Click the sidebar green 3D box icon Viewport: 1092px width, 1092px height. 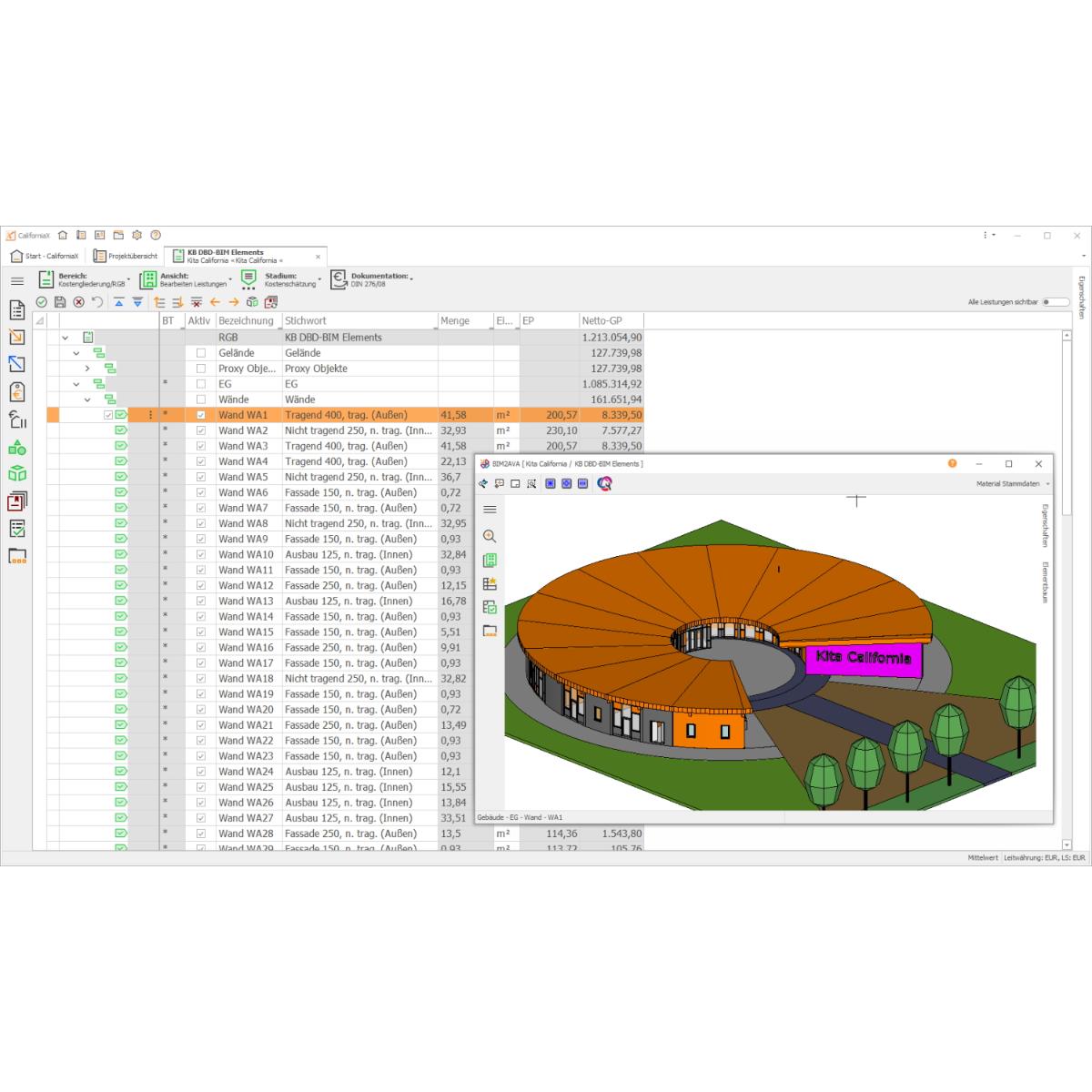pos(17,474)
